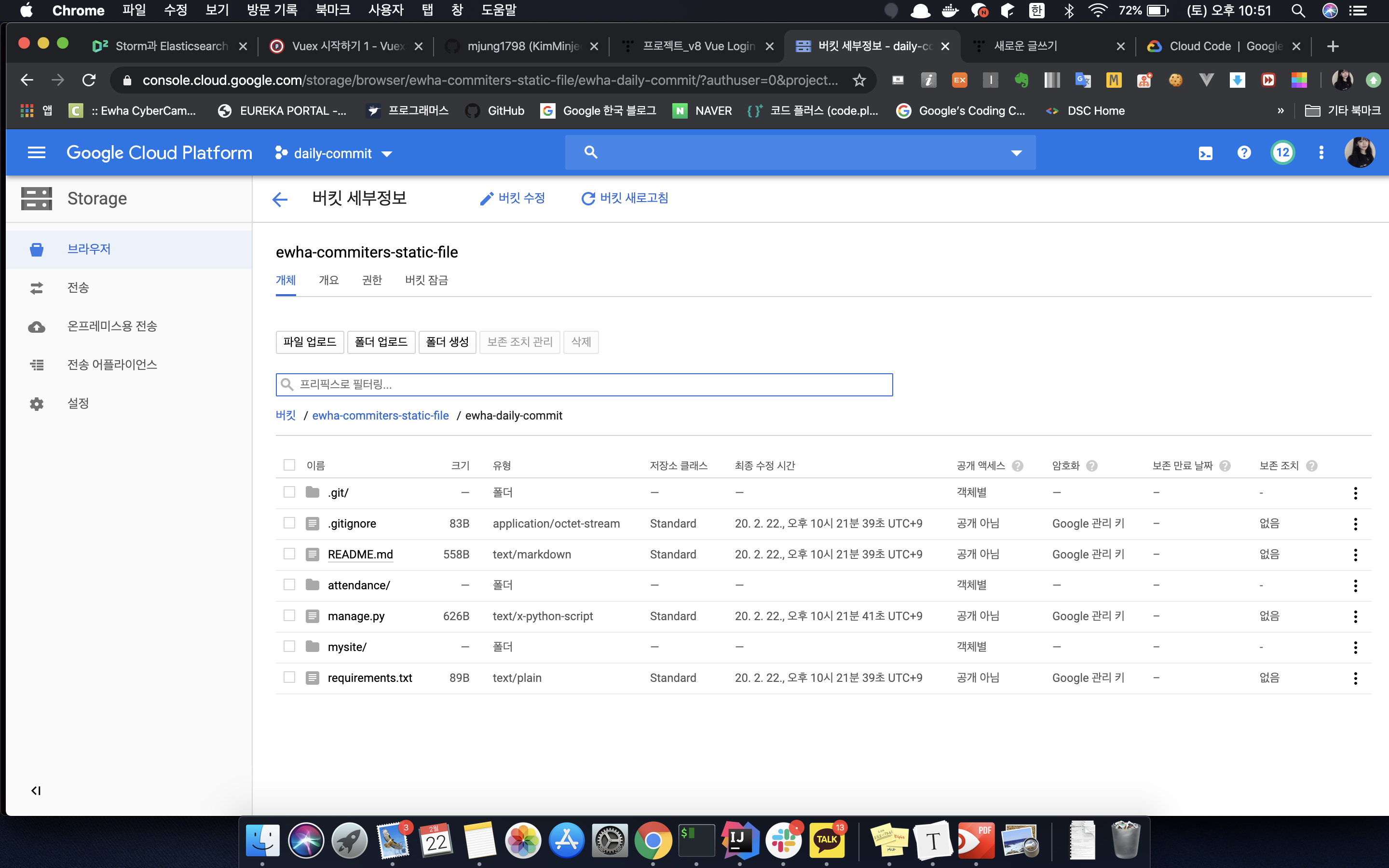Open the ewha-commiters-static-file breadcrumb link
The image size is (1389, 868).
[381, 416]
